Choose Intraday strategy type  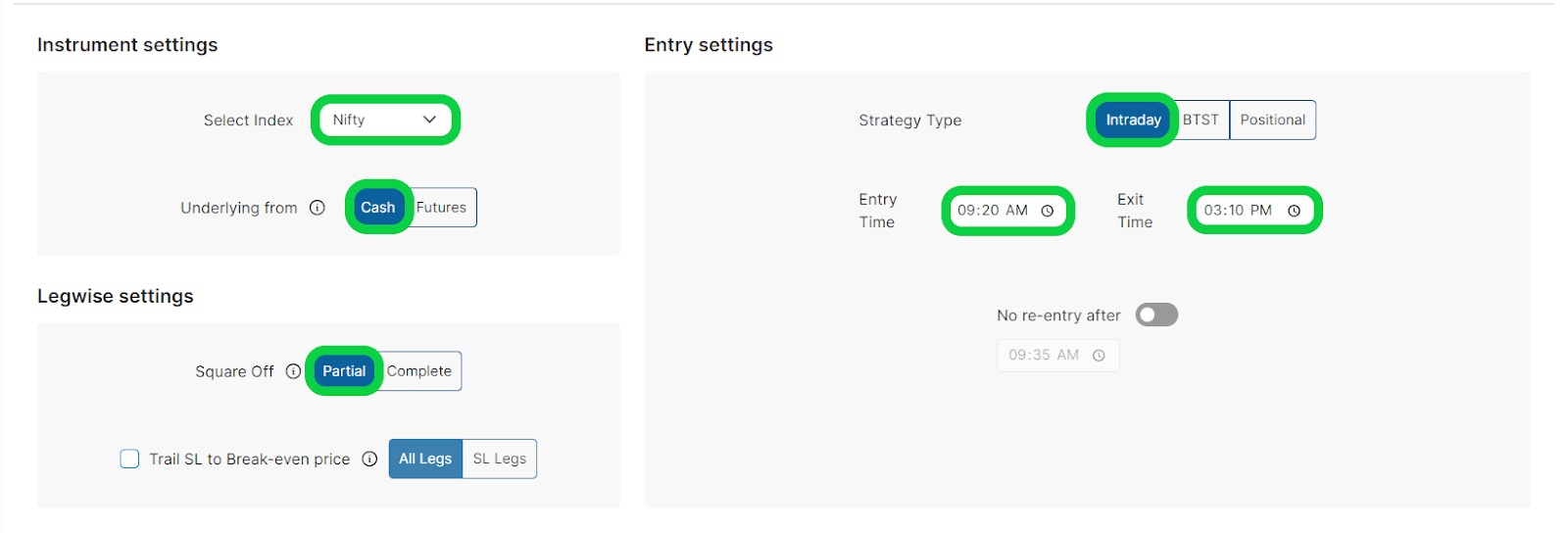click(1133, 120)
